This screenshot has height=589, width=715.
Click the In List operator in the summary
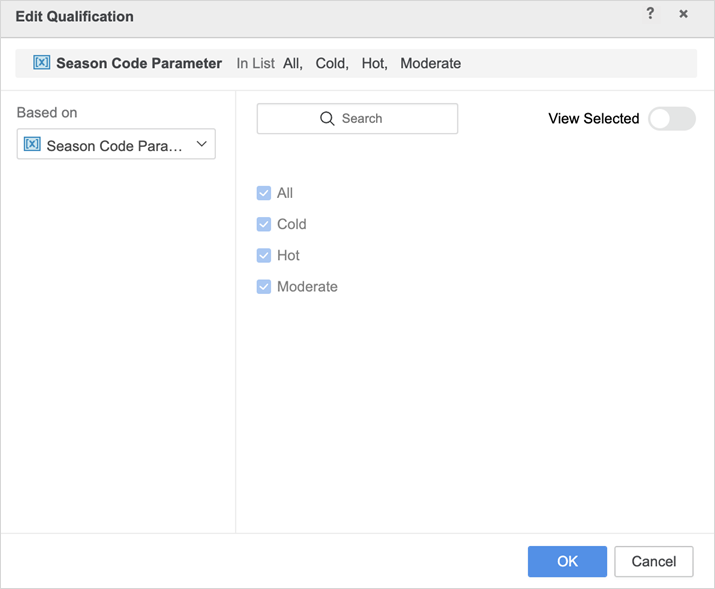coord(255,63)
